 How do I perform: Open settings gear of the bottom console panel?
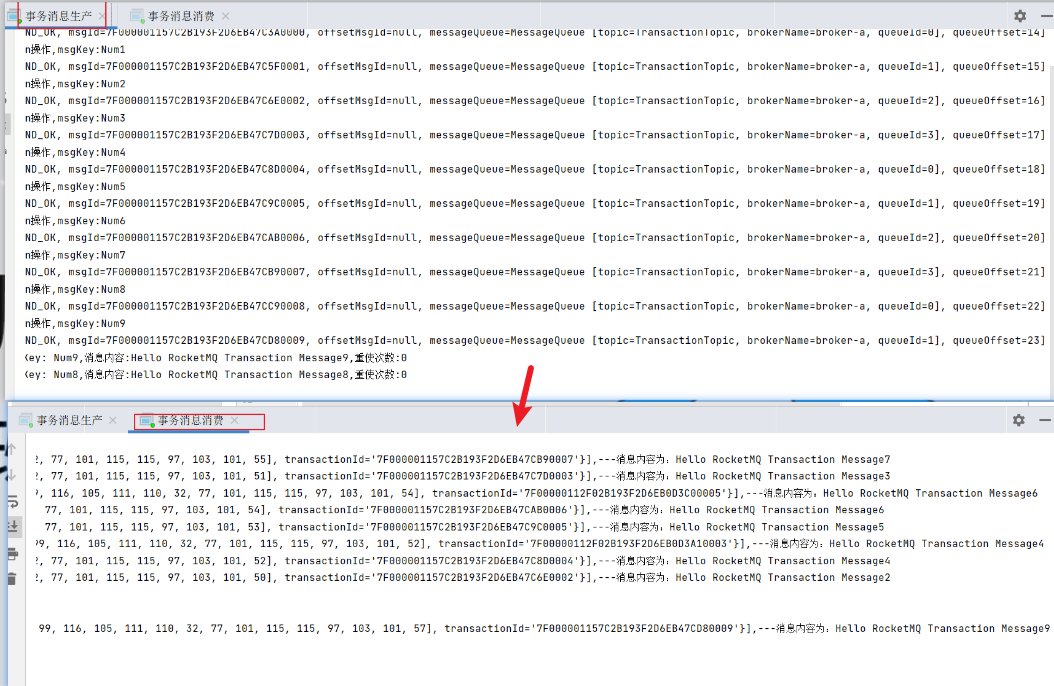point(1019,420)
